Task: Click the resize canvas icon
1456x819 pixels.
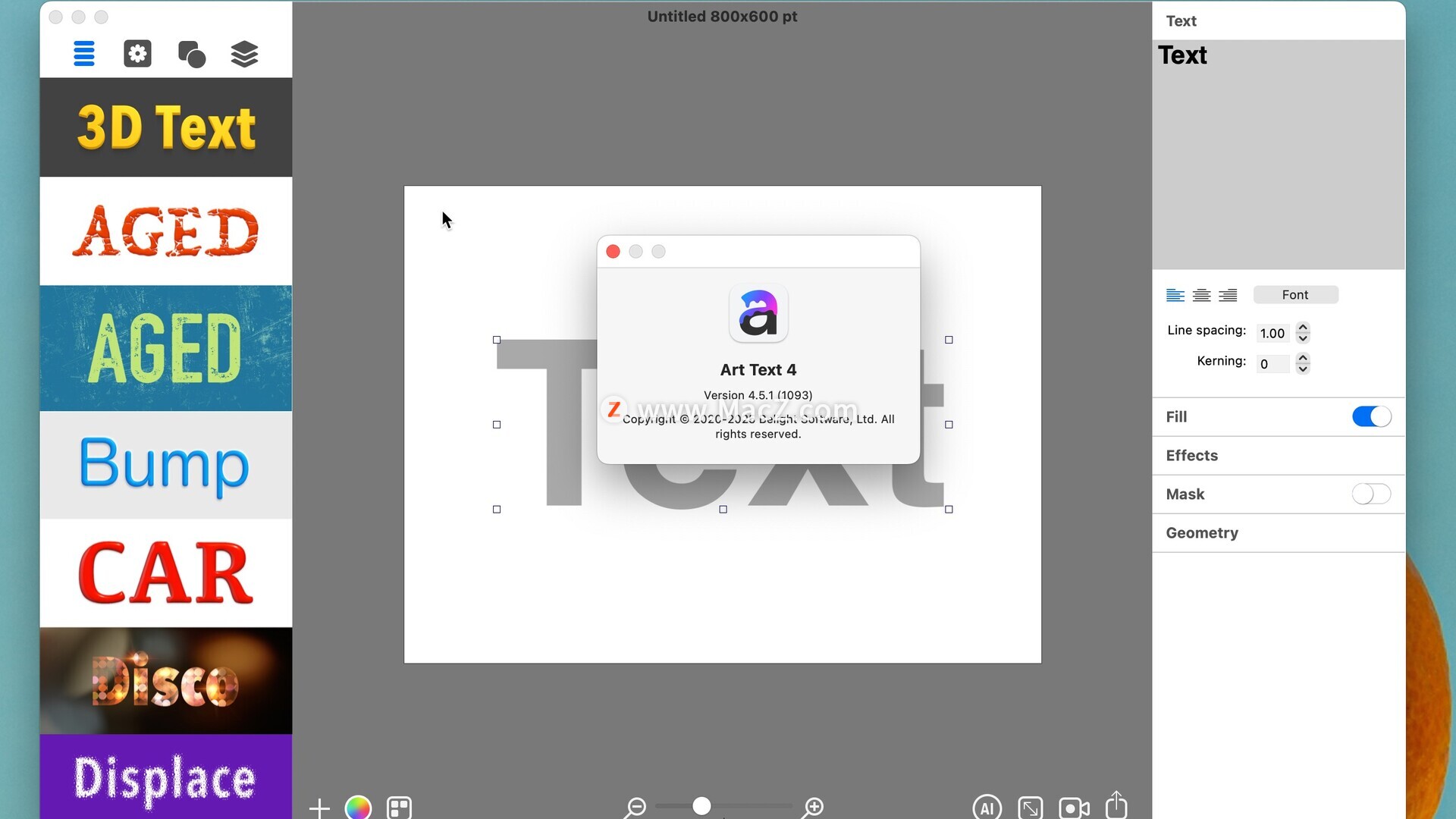Action: click(1031, 808)
